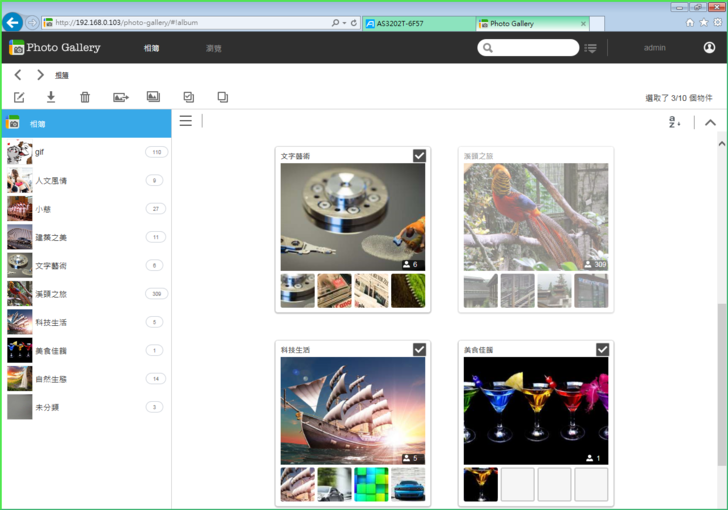Toggle the list view hamburger icon

186,121
